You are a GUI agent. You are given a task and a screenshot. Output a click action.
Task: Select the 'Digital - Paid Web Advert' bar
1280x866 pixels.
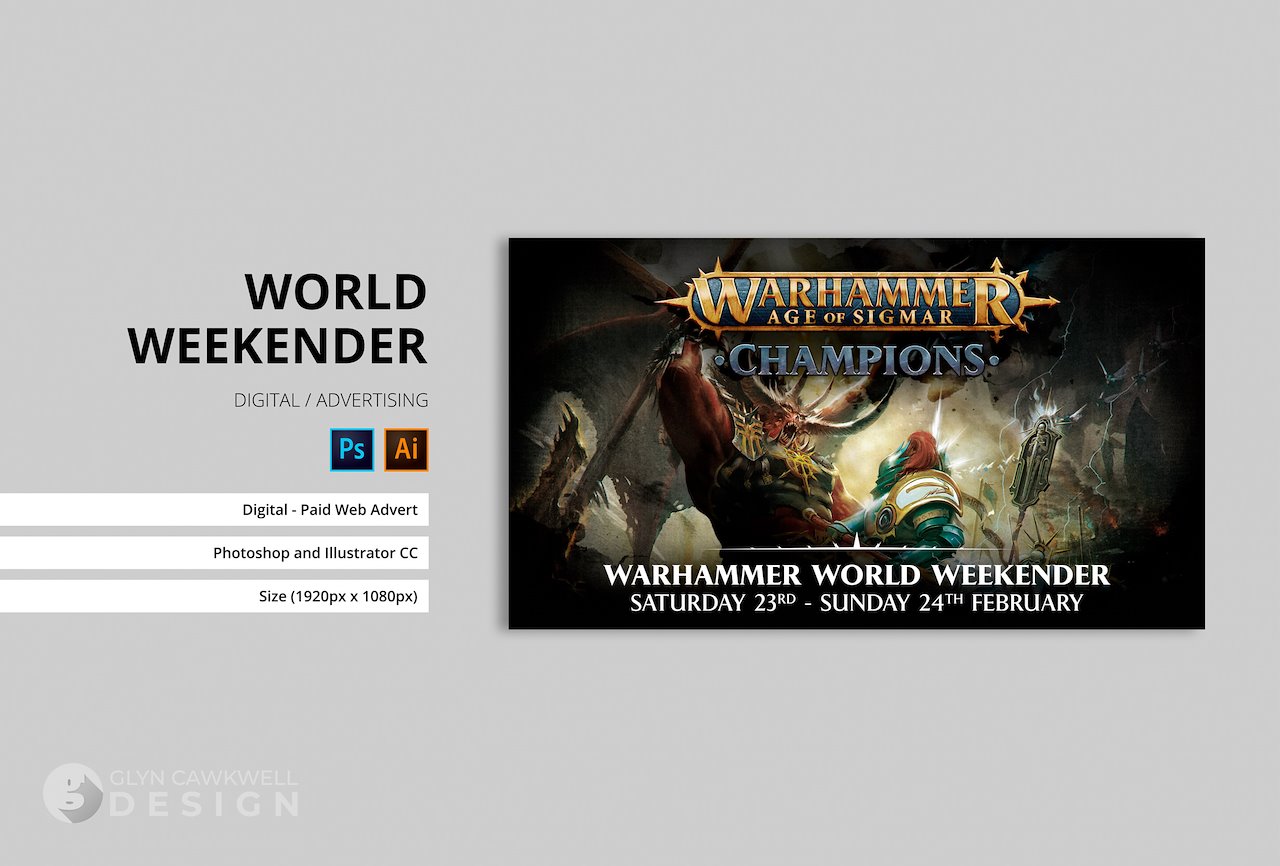214,509
